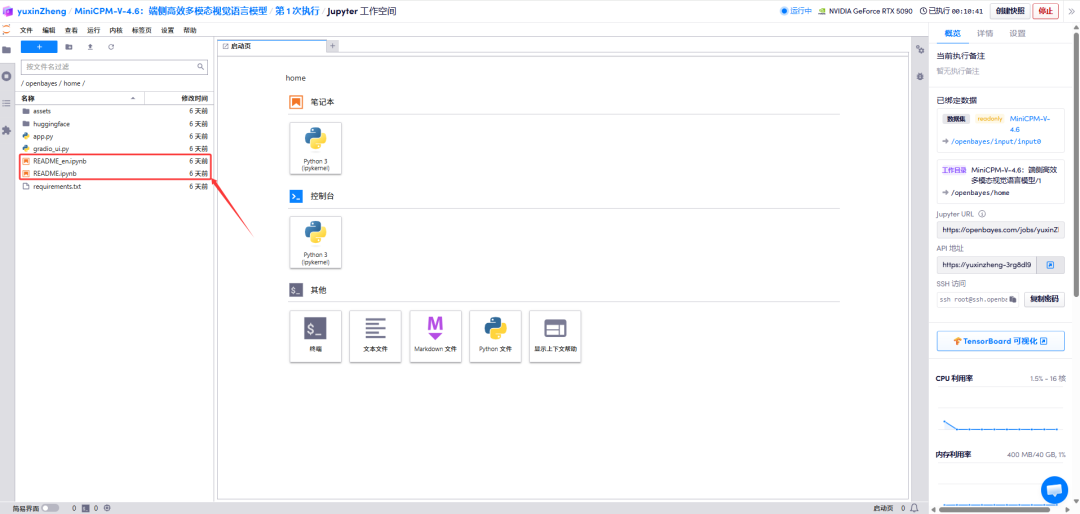Add a new launcher tab with plus
Screen dimensions: 1080x514
pos(332,45)
